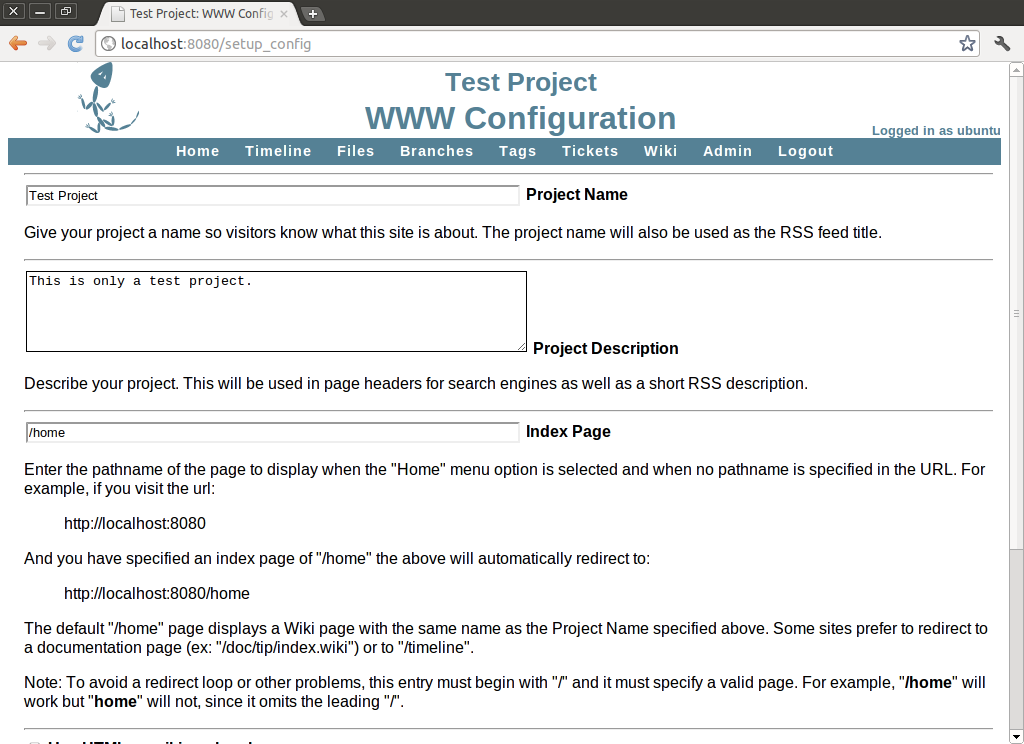Close the Test Project browser tab
The image size is (1024, 744).
[x=284, y=14]
